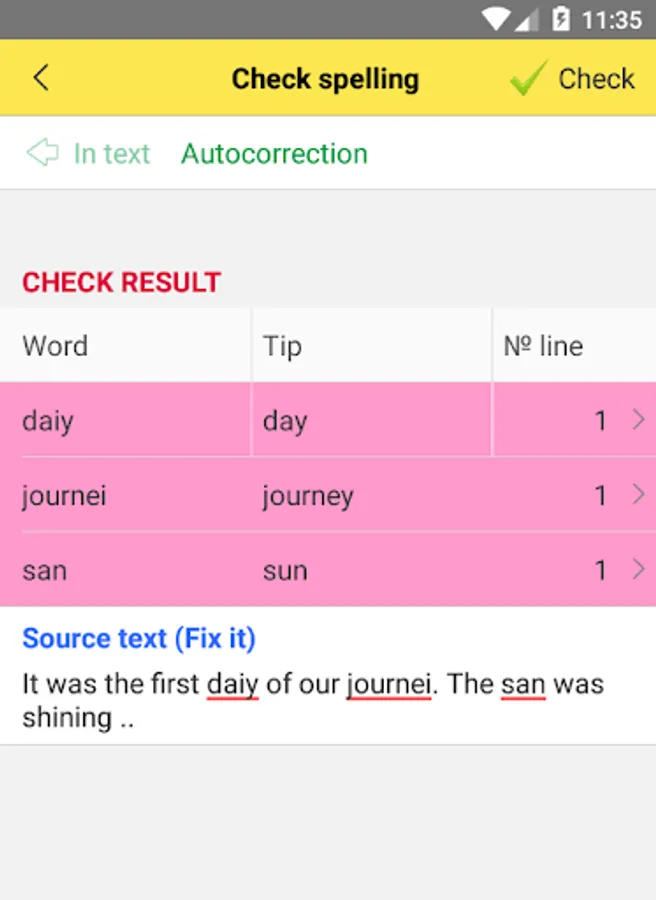This screenshot has width=656, height=900.
Task: Tap the green checkmark icon
Action: [528, 77]
